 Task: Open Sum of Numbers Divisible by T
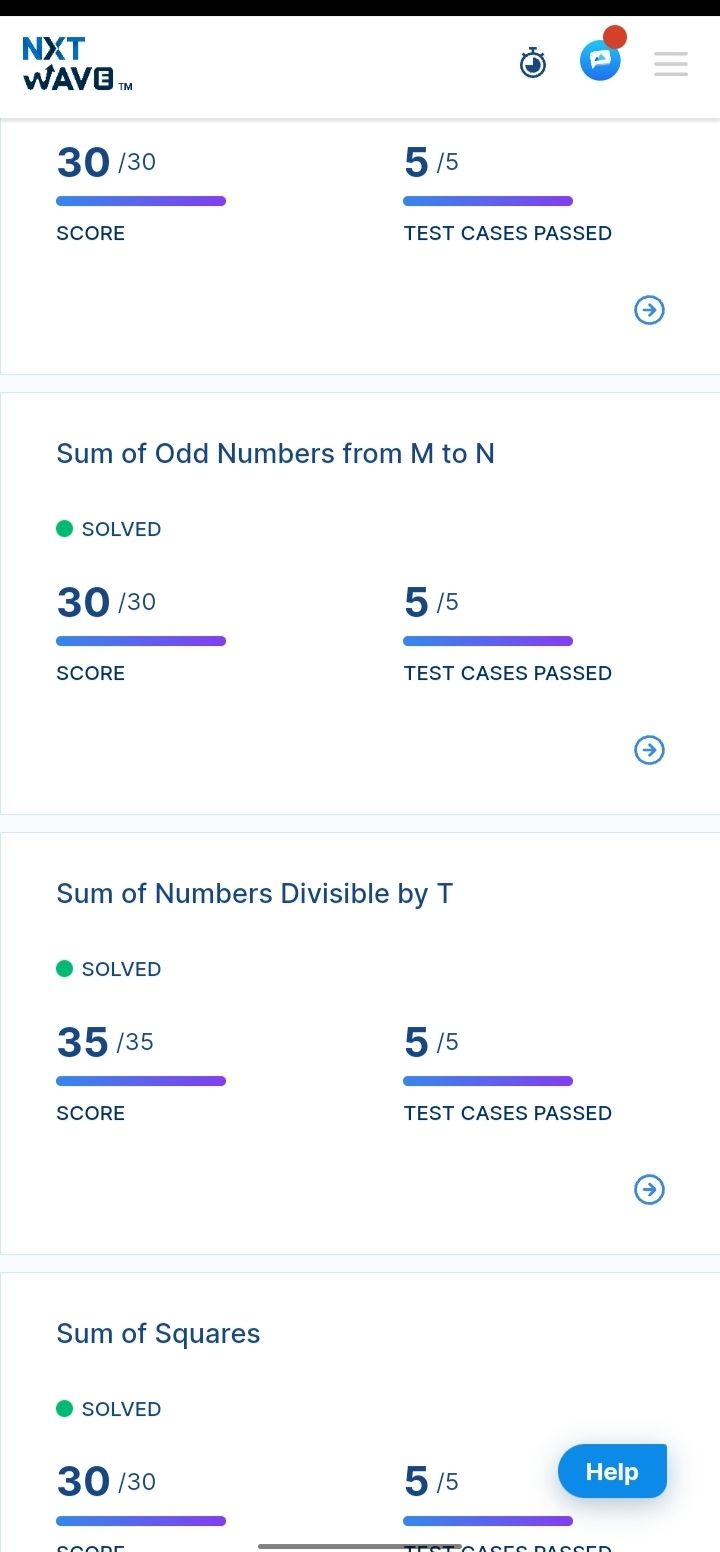click(x=255, y=894)
